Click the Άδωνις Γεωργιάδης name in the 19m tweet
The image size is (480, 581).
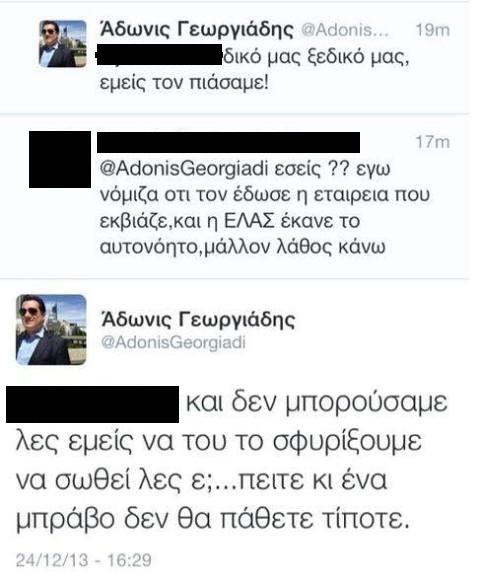197,29
